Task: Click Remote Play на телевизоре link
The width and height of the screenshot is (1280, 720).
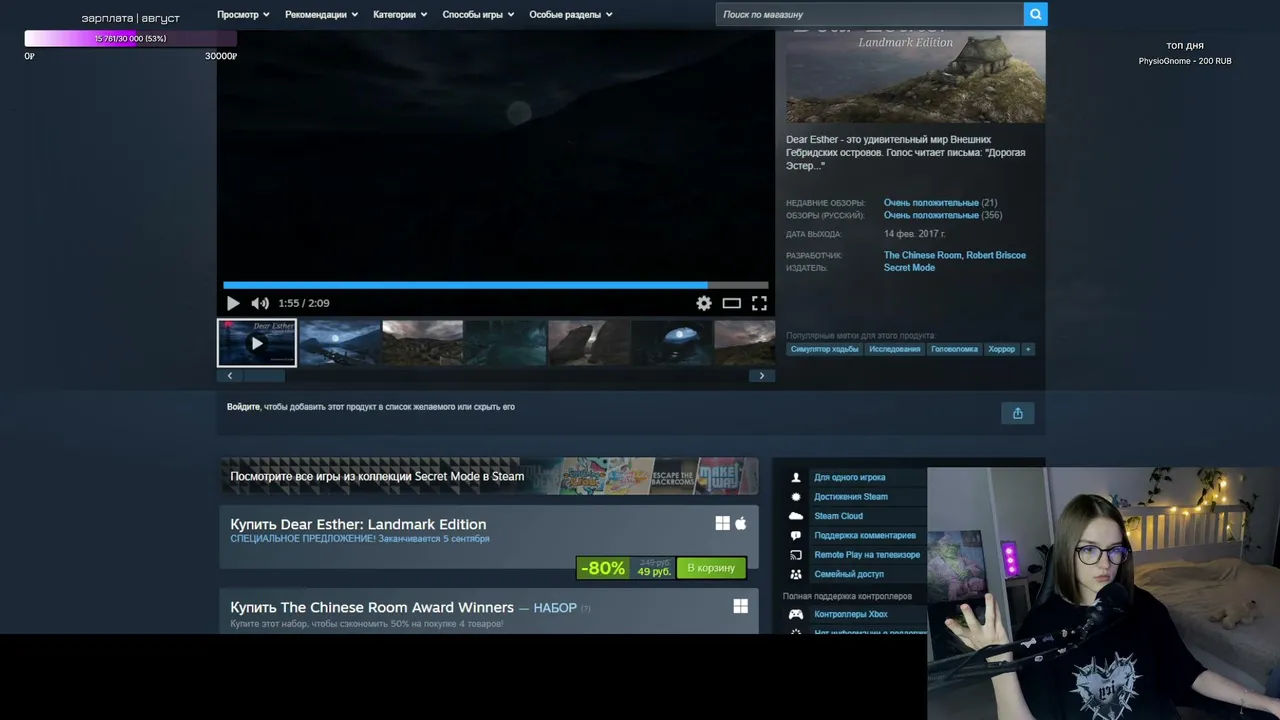Action: (x=867, y=555)
